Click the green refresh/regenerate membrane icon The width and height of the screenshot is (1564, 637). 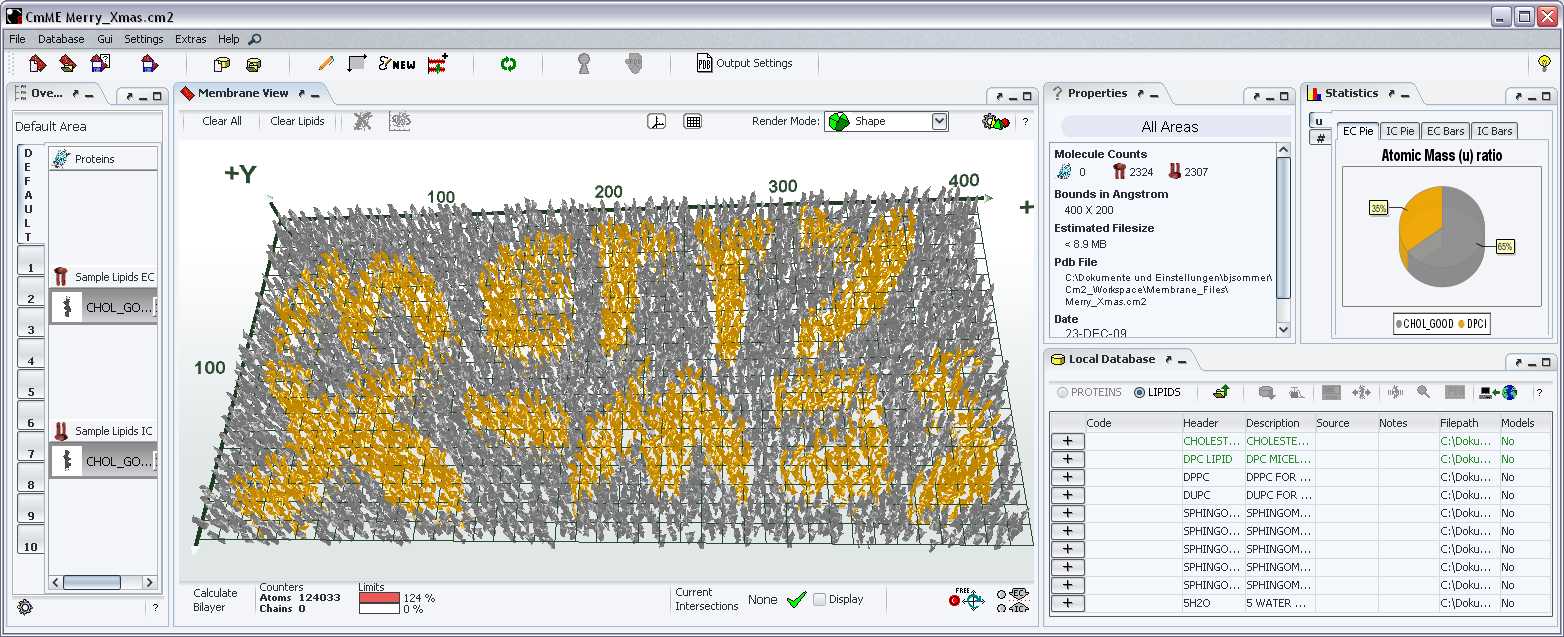(x=508, y=63)
